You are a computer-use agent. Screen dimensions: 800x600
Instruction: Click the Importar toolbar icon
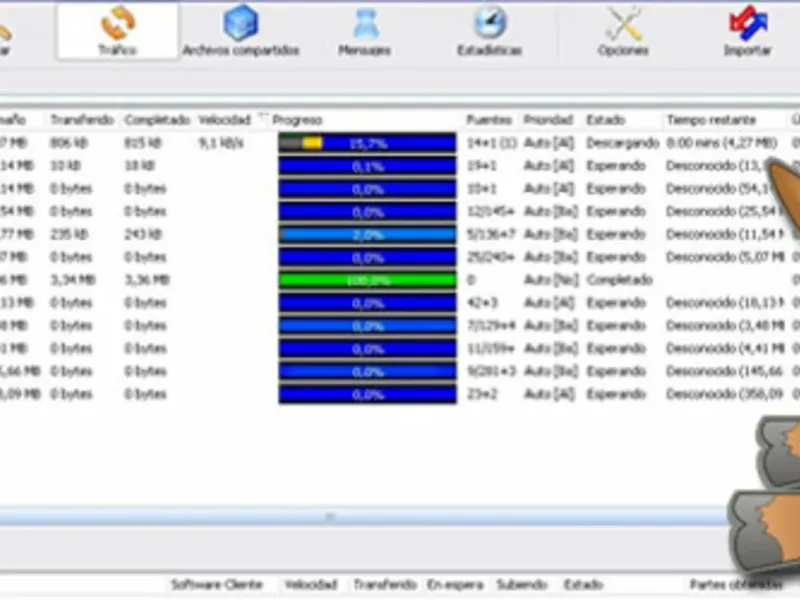pyautogui.click(x=747, y=31)
